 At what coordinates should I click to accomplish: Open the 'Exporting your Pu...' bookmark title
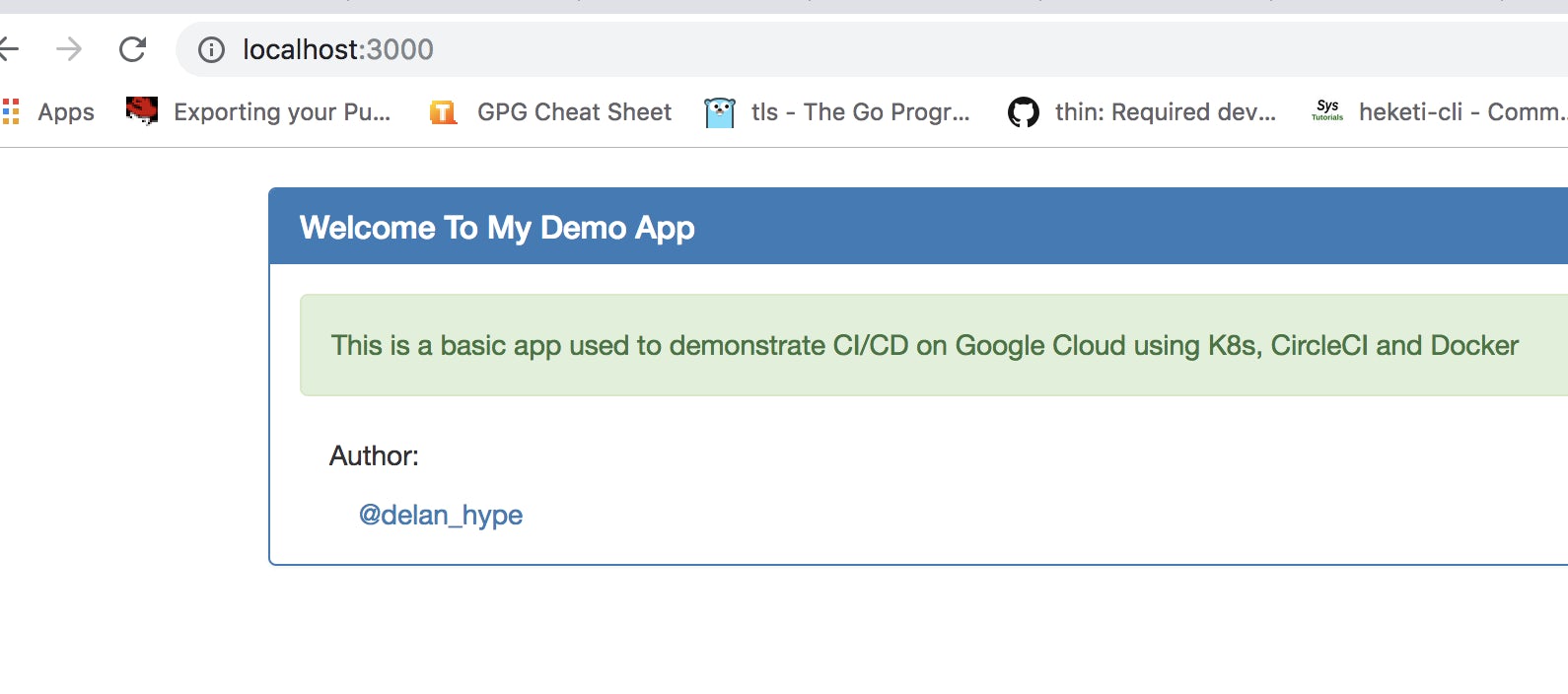282,112
